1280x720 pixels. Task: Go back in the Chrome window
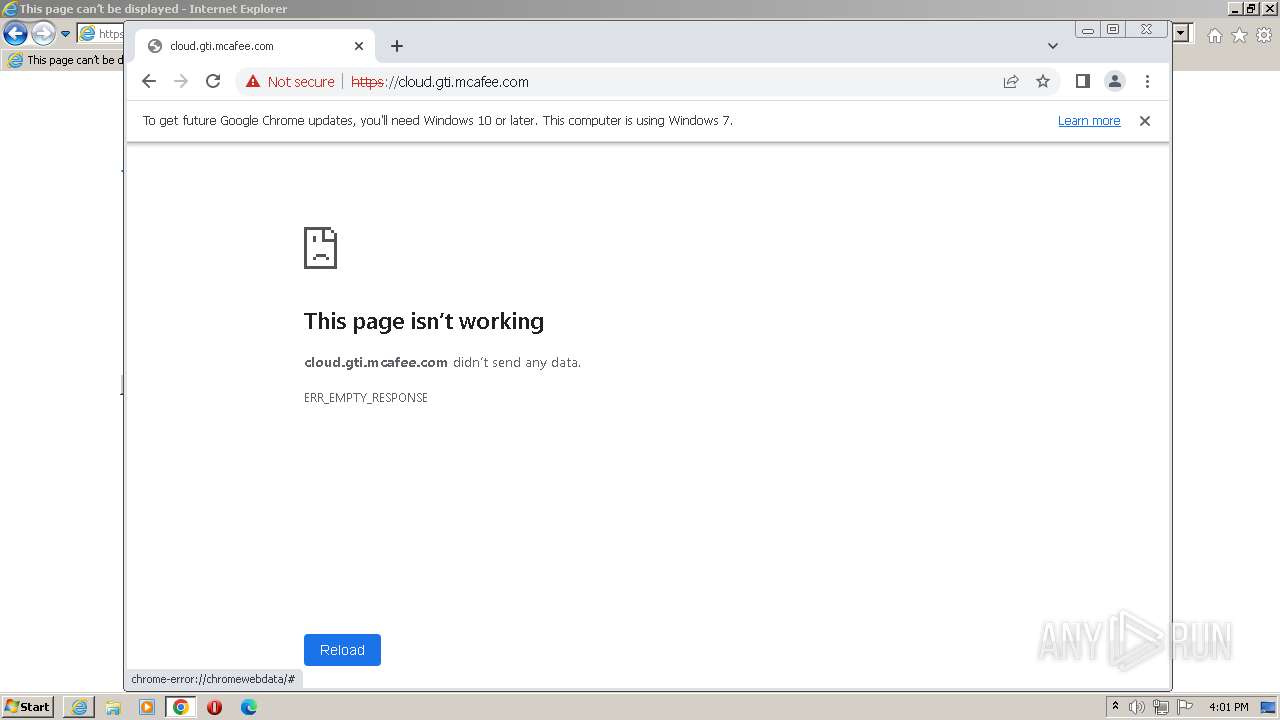[x=149, y=82]
